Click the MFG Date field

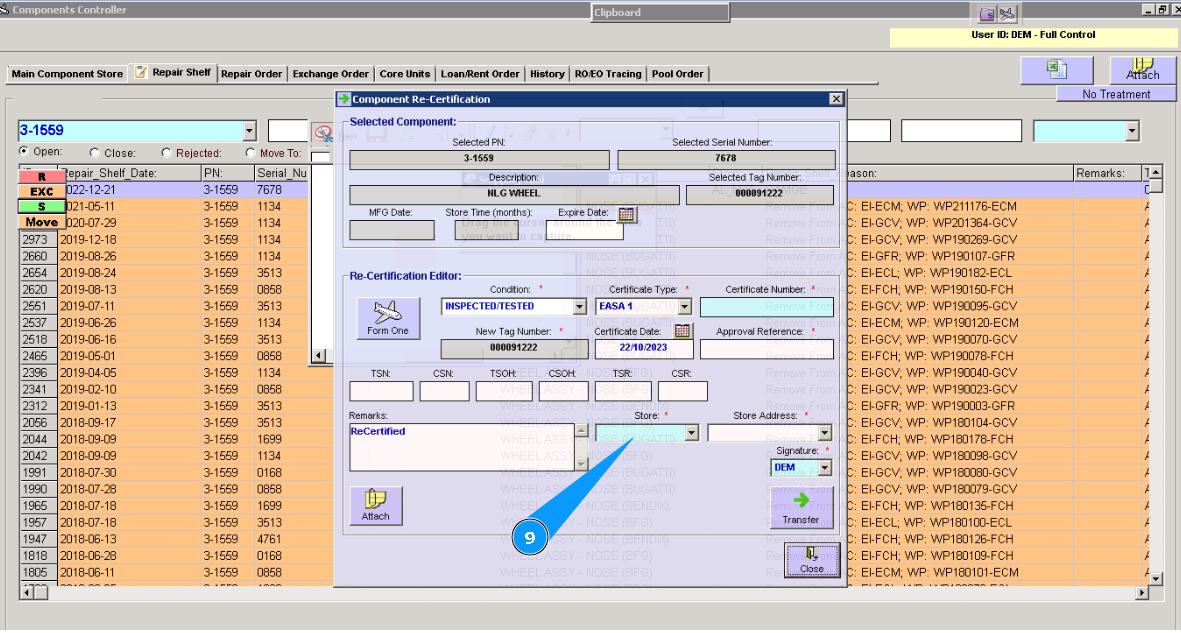[x=392, y=230]
